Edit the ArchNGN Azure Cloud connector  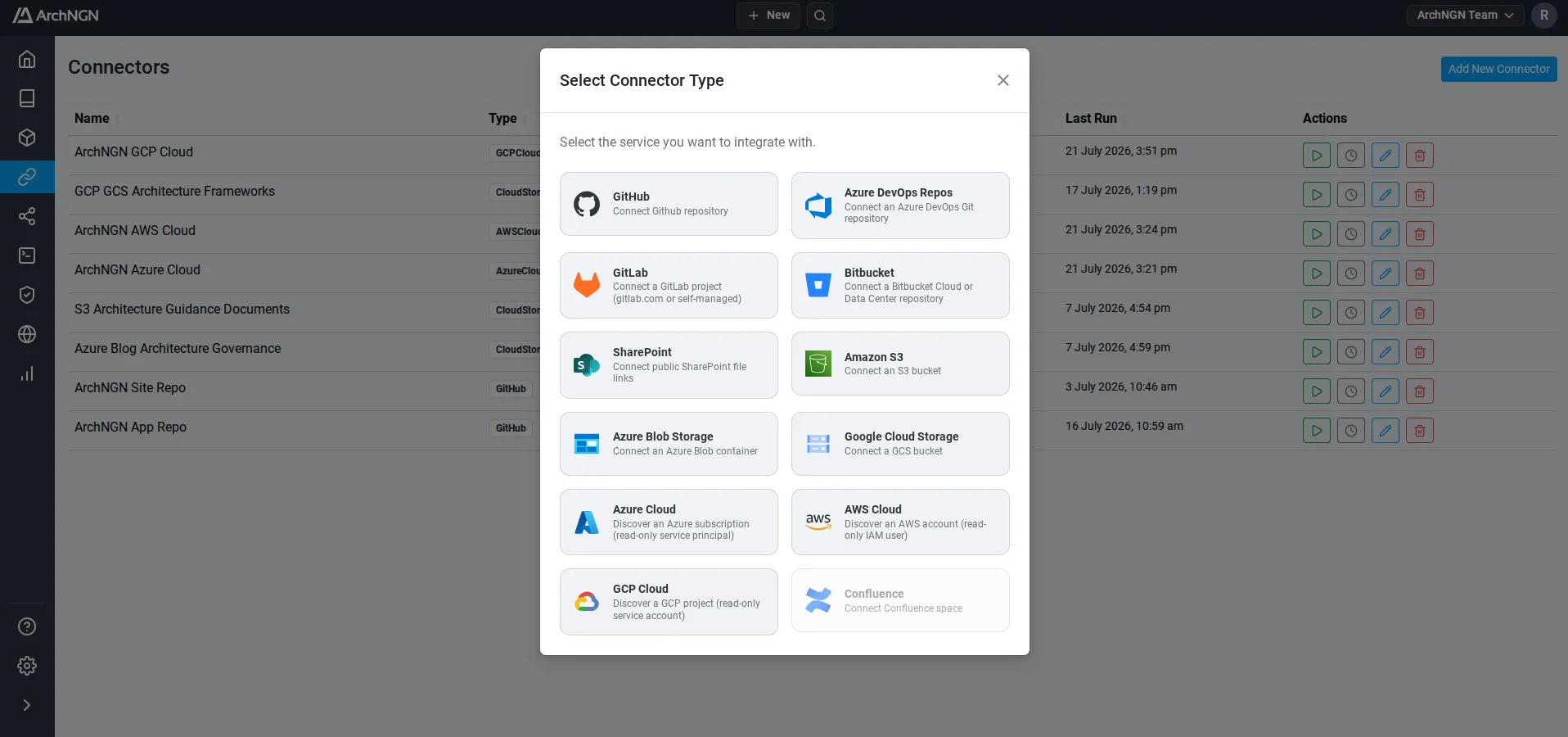pos(1386,274)
